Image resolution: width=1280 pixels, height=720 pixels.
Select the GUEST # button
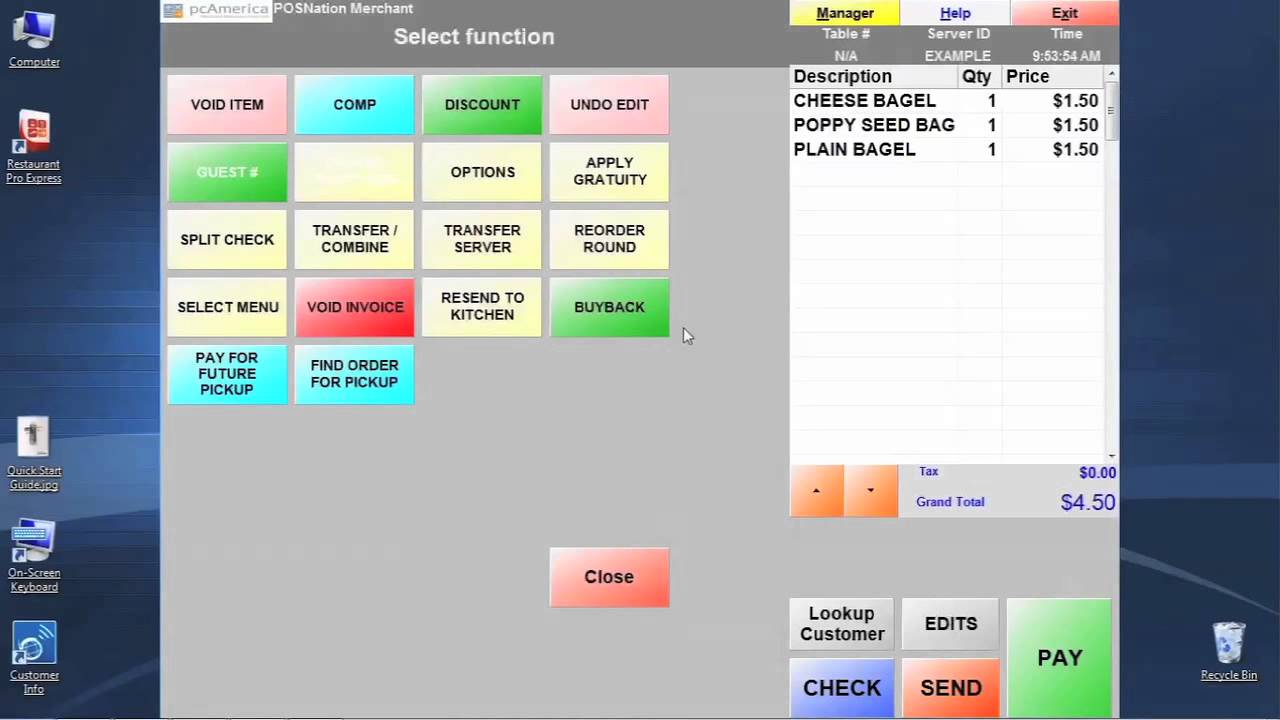point(227,172)
